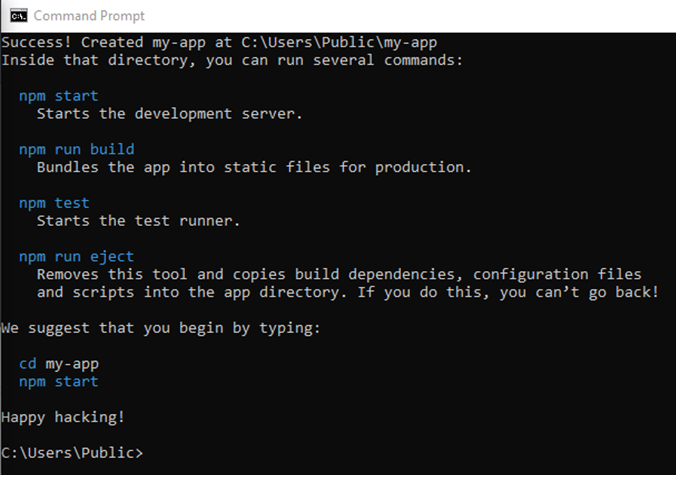This screenshot has width=678, height=477.
Task: Click the C:\Users\Public\my-app path text
Action: coord(339,42)
